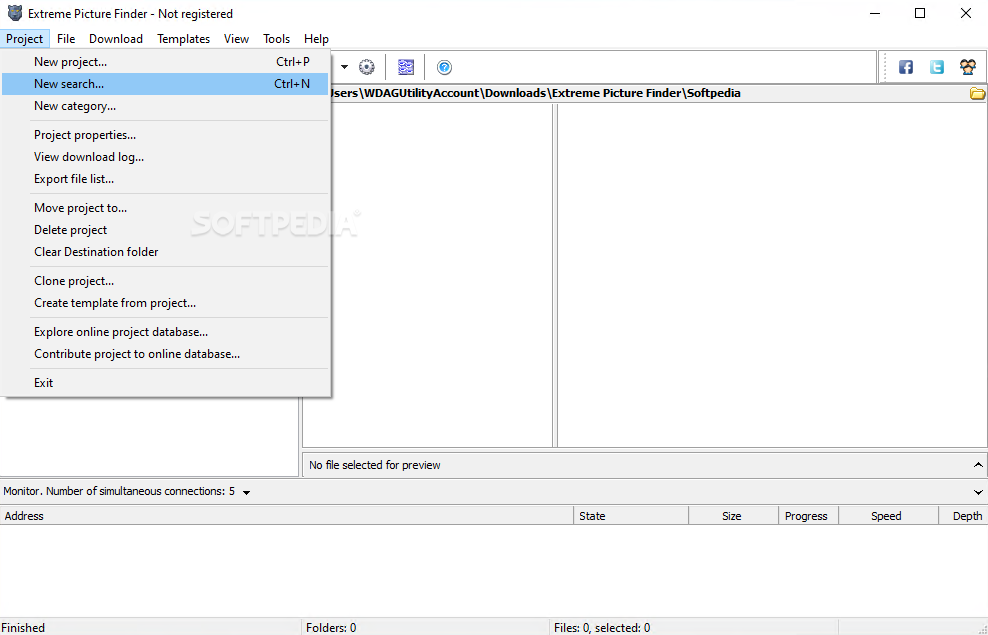
Task: Click the destination folder path text
Action: tap(535, 93)
